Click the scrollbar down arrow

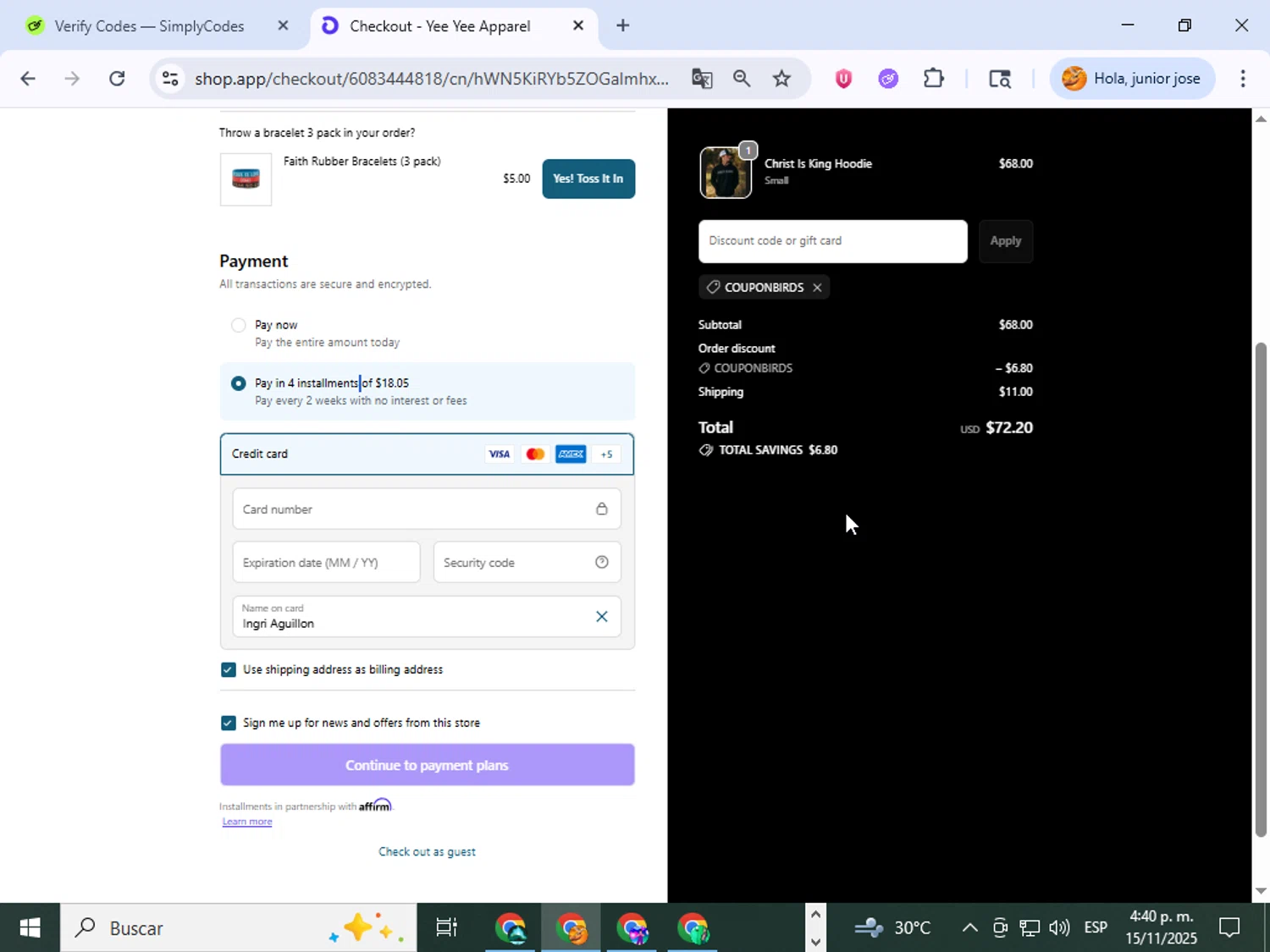1261,891
